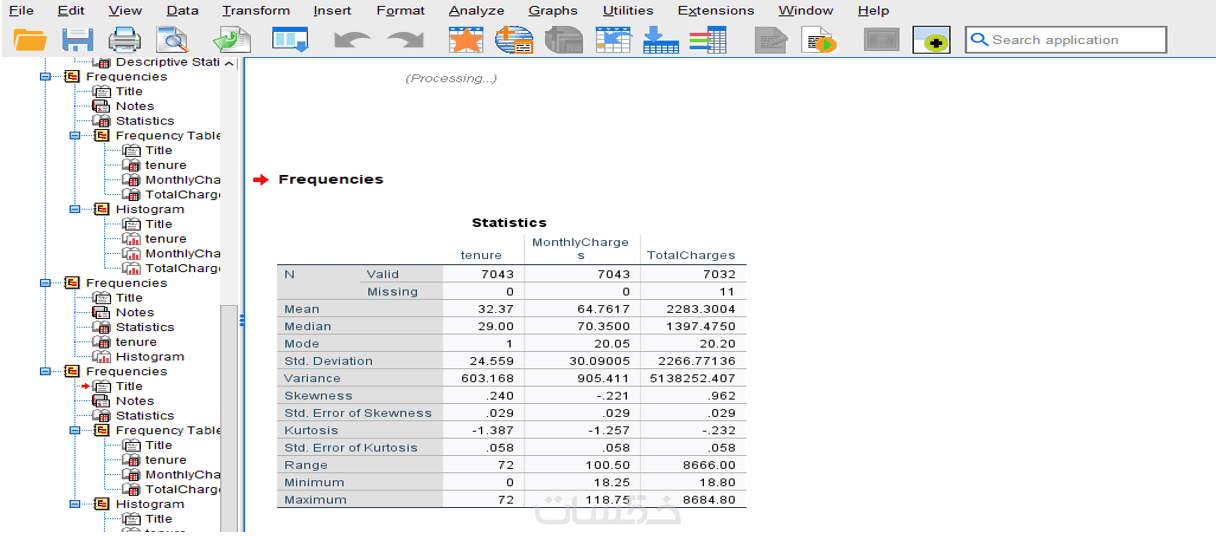
Task: Click the Frequencies heading in output pane
Action: [331, 180]
